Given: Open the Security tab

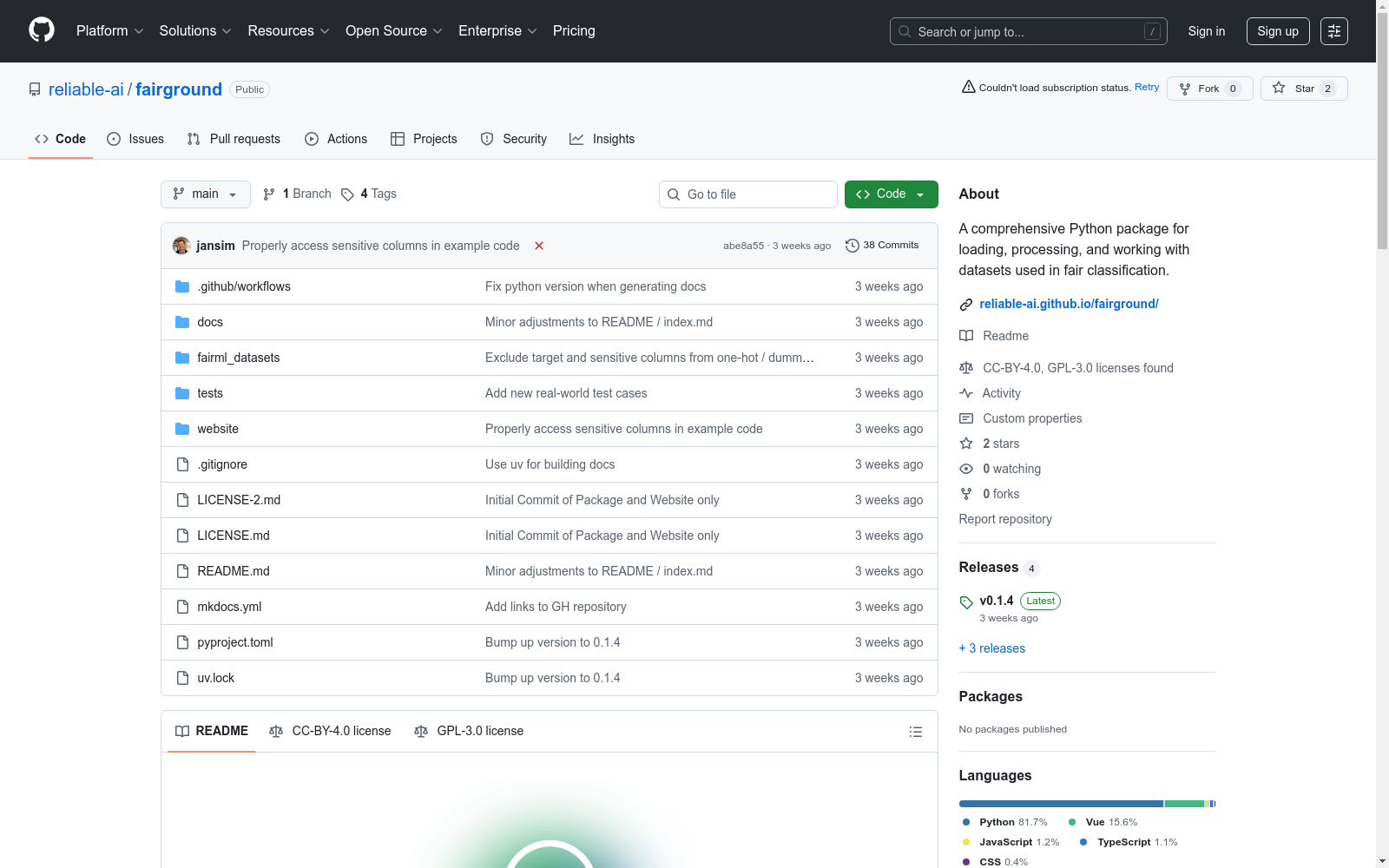Looking at the screenshot, I should coord(514,139).
